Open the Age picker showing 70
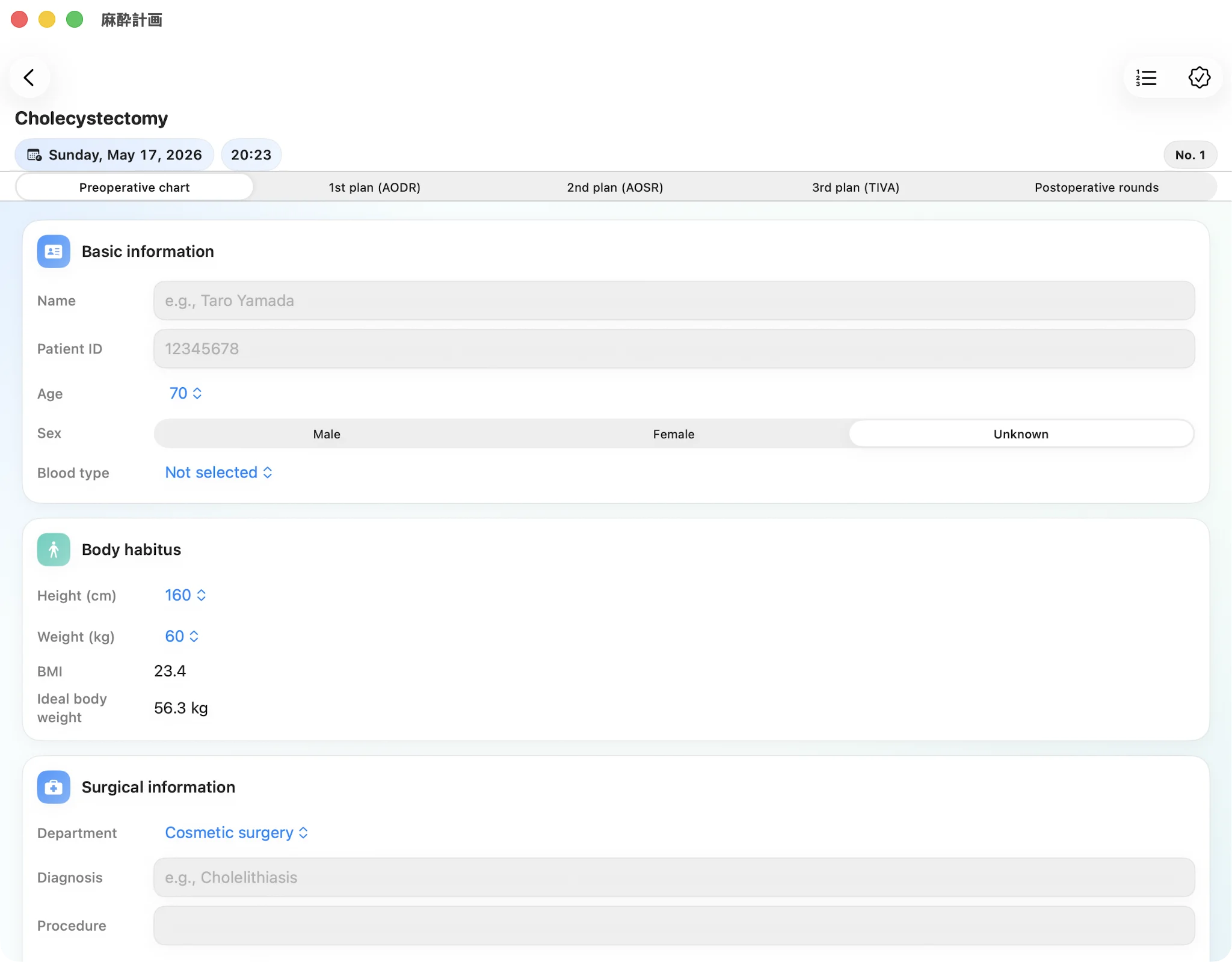The width and height of the screenshot is (1232, 962). click(x=185, y=393)
